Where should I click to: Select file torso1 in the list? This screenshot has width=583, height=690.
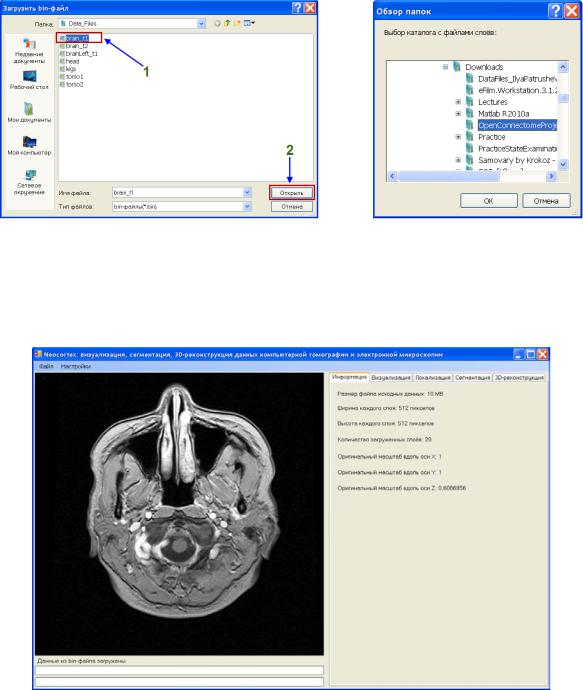tap(71, 77)
